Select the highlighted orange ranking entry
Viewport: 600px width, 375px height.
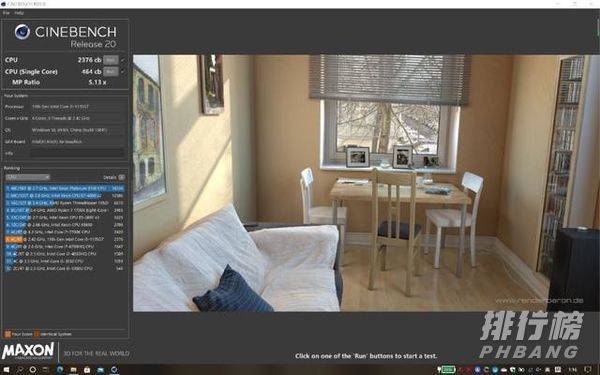point(65,239)
